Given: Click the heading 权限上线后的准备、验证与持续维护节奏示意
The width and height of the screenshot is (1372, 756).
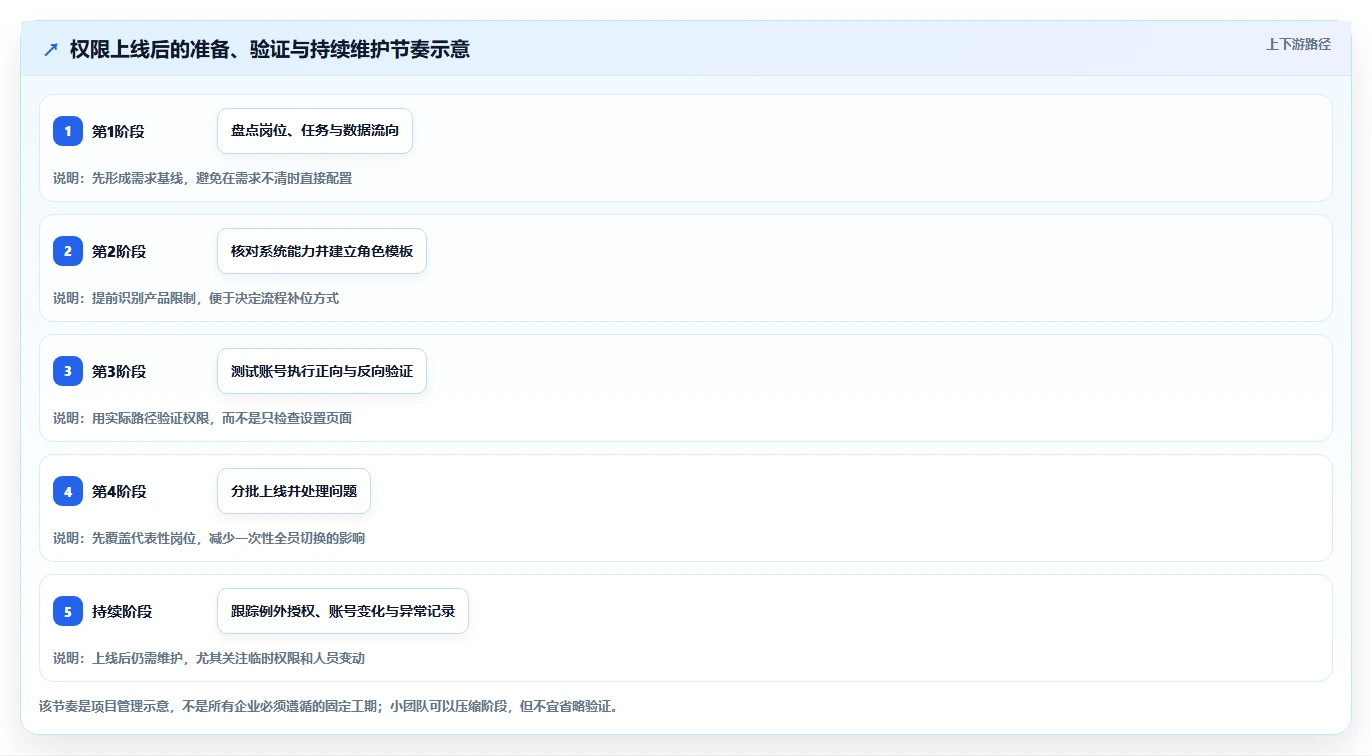Looking at the screenshot, I should pos(270,49).
